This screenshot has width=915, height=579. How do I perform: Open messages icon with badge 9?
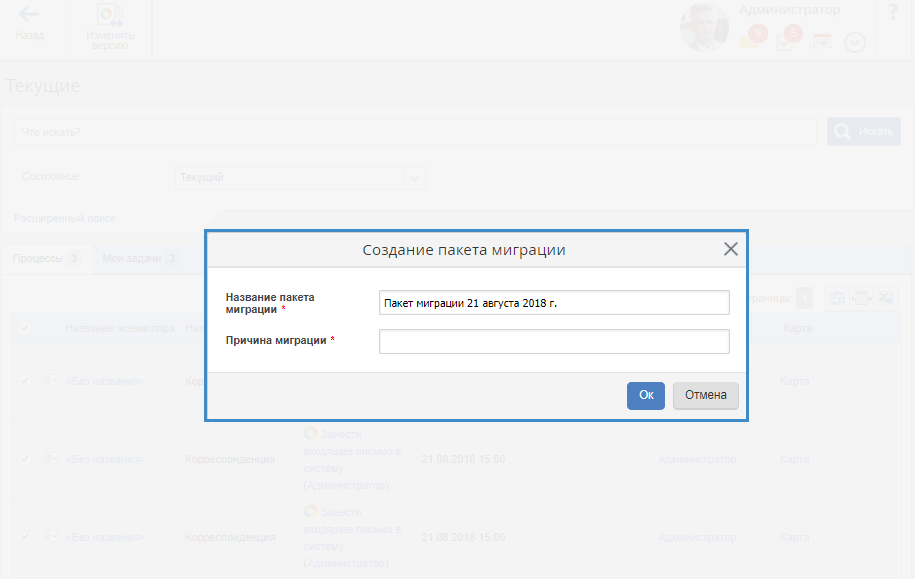[752, 39]
